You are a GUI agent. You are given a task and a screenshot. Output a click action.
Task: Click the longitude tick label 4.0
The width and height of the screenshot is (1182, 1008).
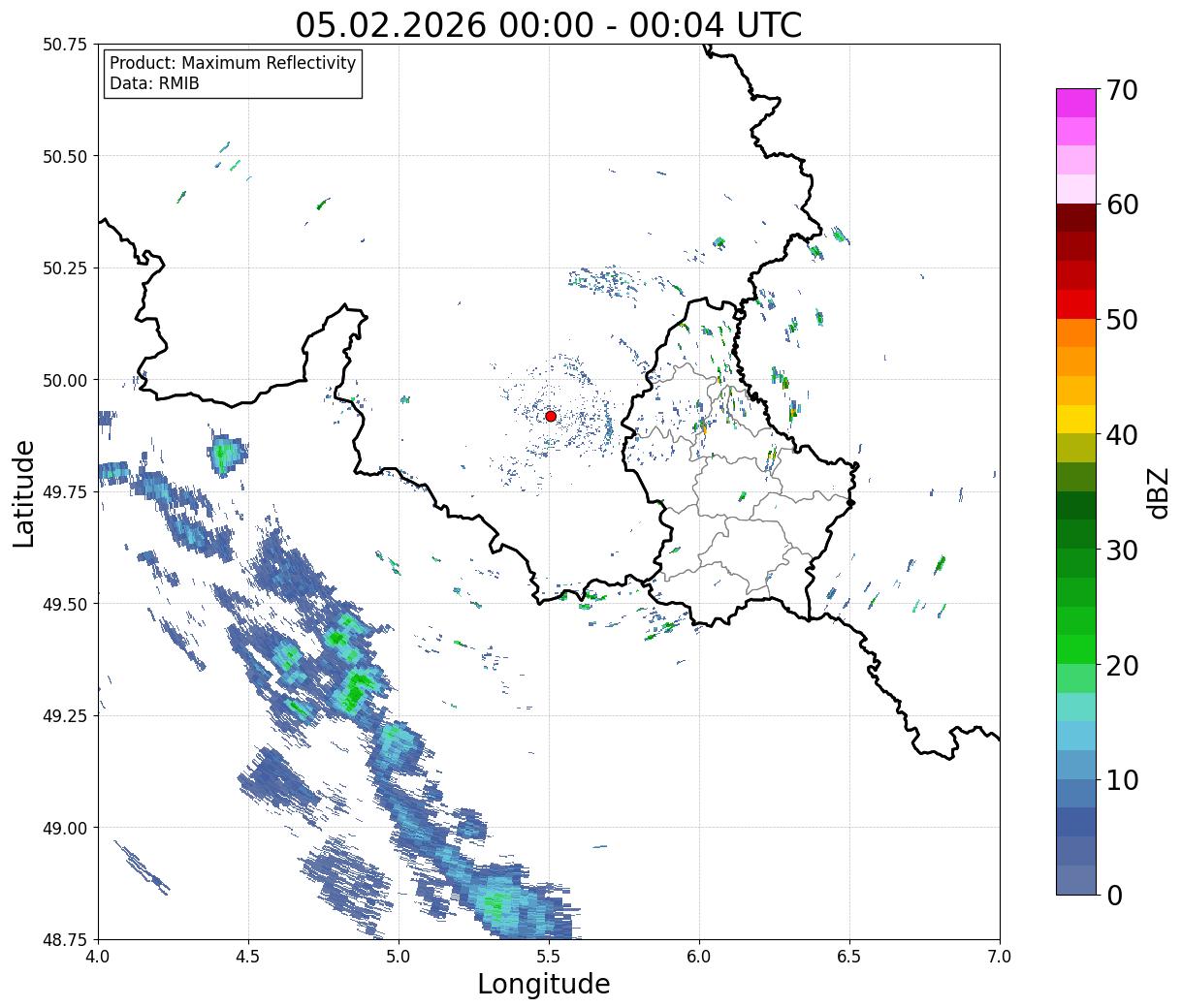point(98,957)
